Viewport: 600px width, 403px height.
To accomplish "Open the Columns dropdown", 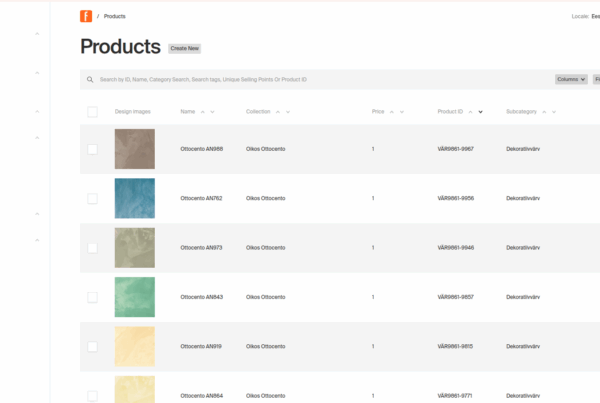I will [x=571, y=79].
